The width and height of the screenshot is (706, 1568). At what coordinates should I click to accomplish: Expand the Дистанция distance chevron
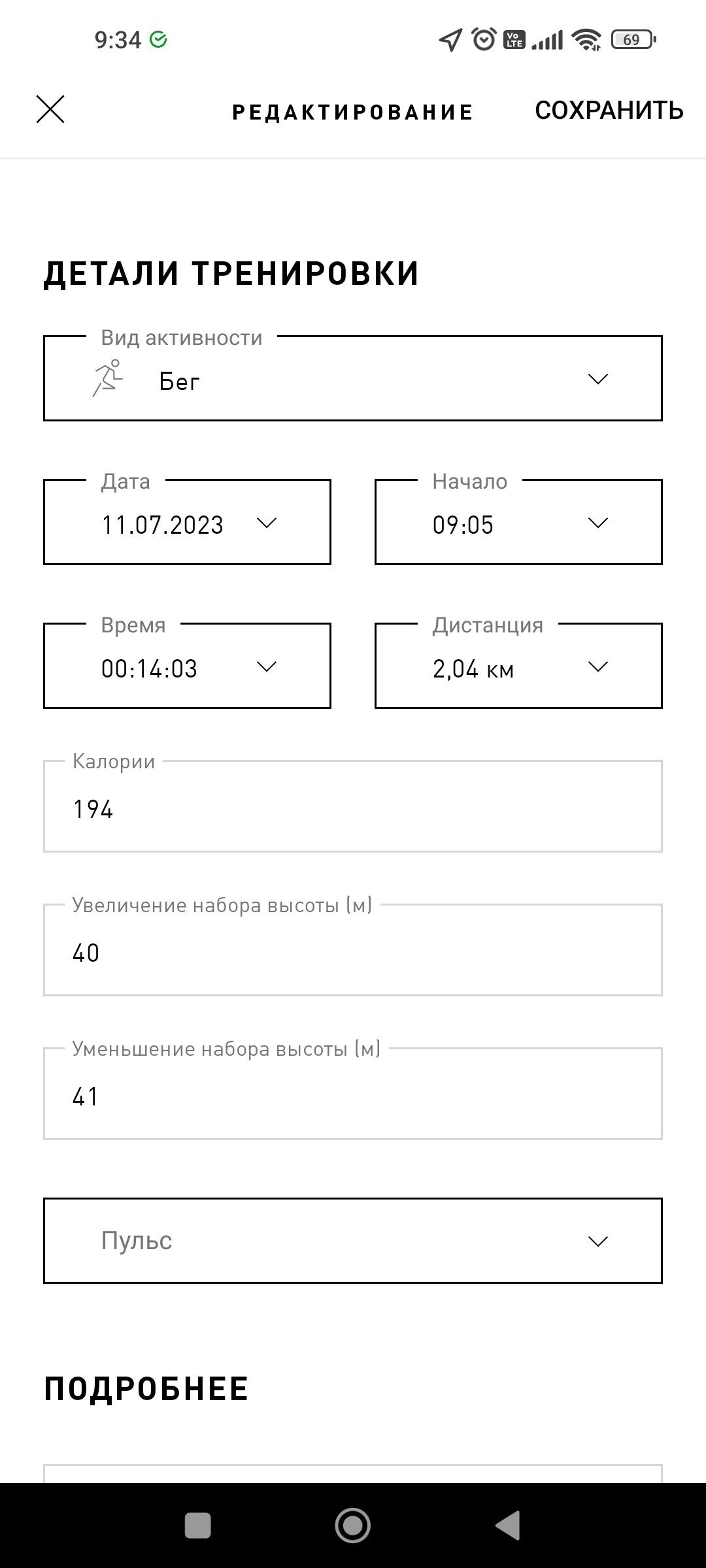[x=598, y=666]
